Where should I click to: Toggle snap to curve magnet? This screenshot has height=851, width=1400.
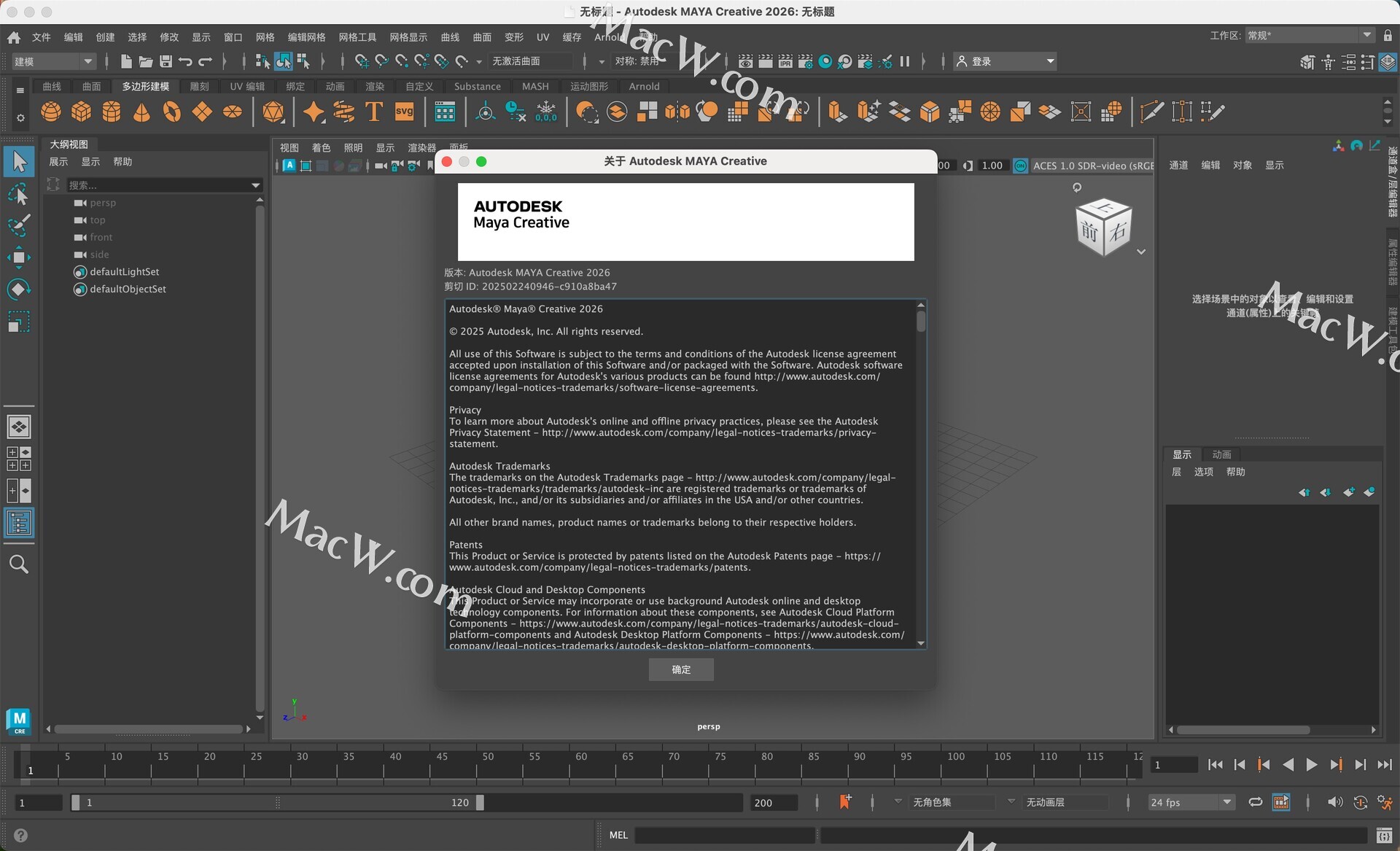click(x=381, y=61)
